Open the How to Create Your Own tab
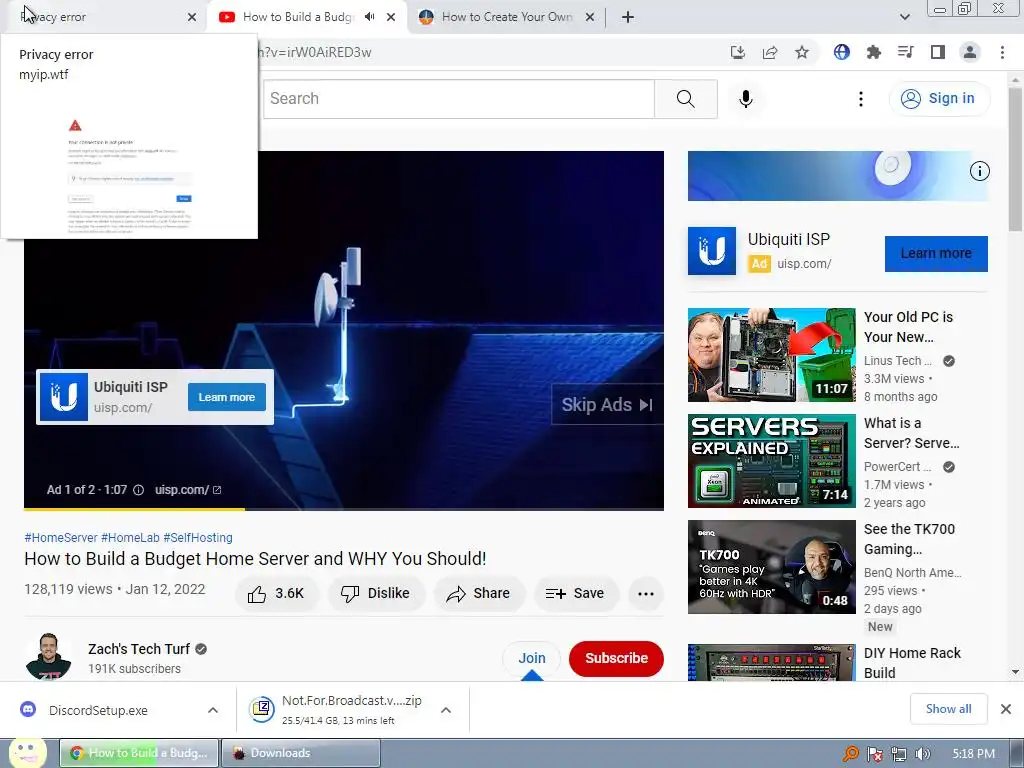The image size is (1024, 768). tap(506, 17)
